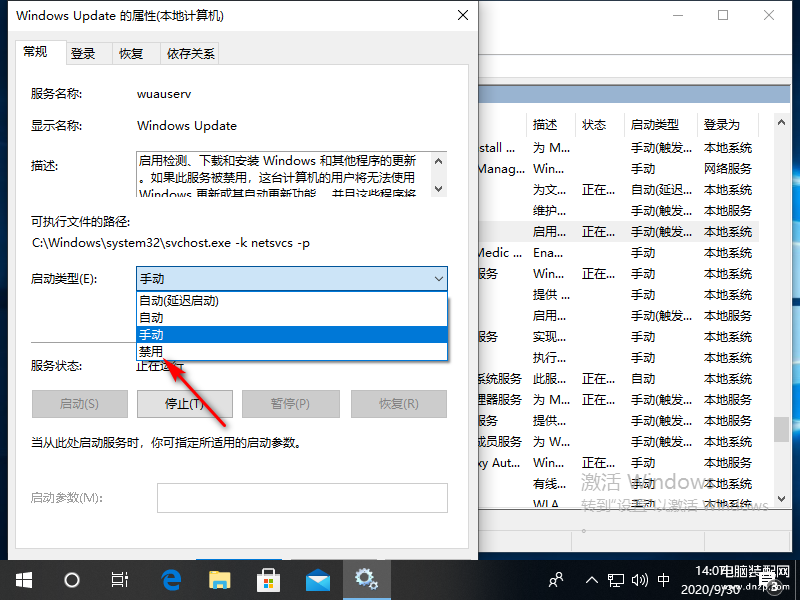Open File Explorer from taskbar
The height and width of the screenshot is (600, 800).
coord(220,580)
